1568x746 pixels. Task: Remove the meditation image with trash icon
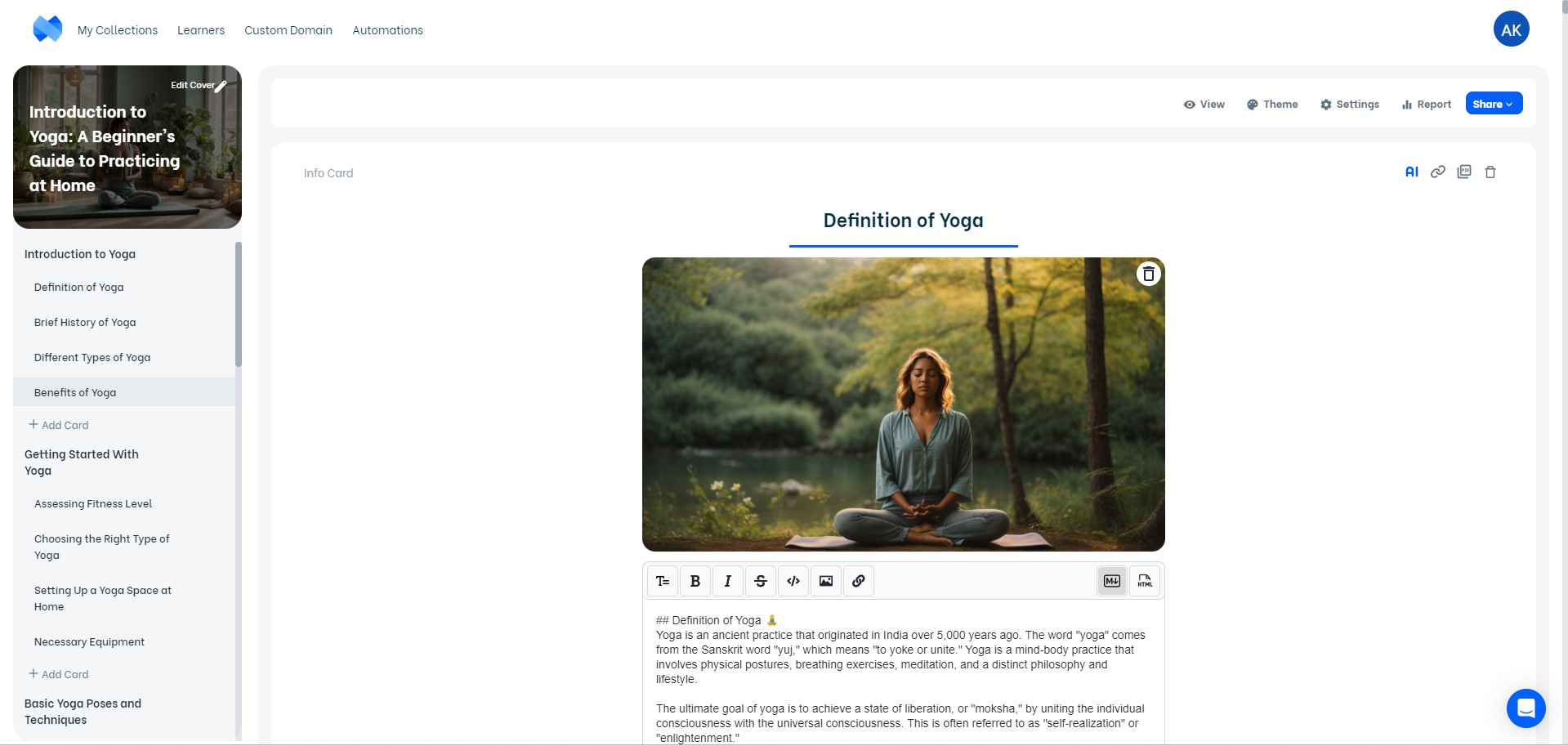point(1149,274)
